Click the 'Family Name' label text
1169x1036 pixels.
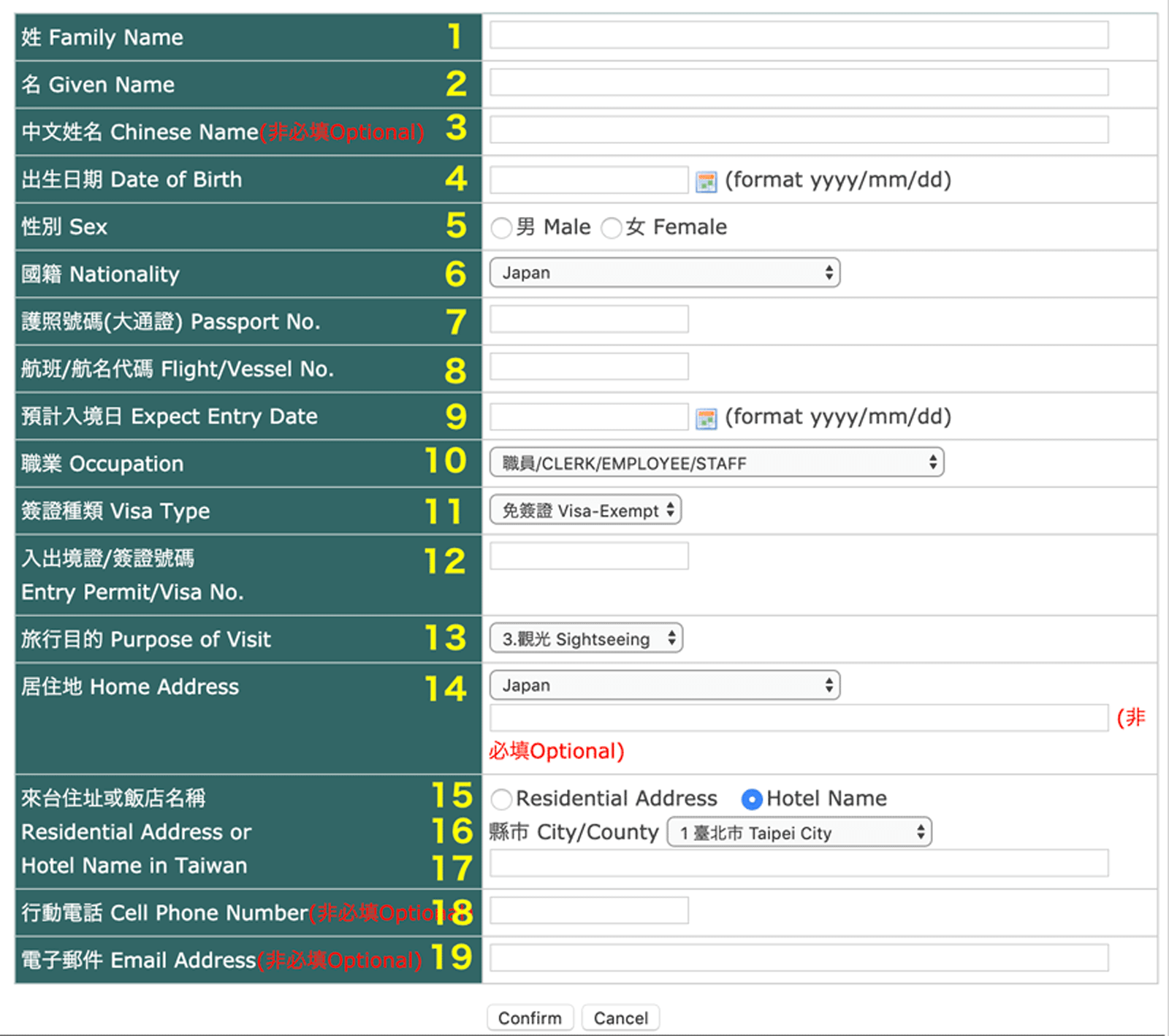[x=116, y=37]
